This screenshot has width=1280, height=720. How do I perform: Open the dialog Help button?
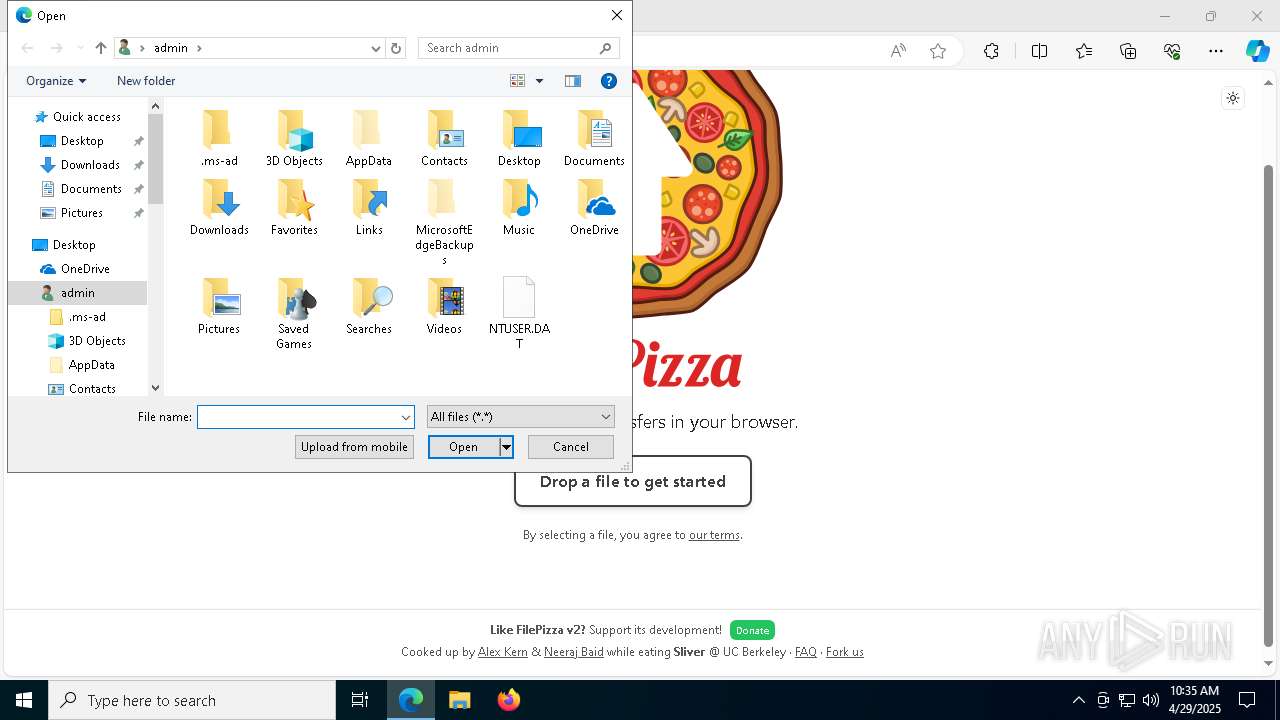point(608,81)
